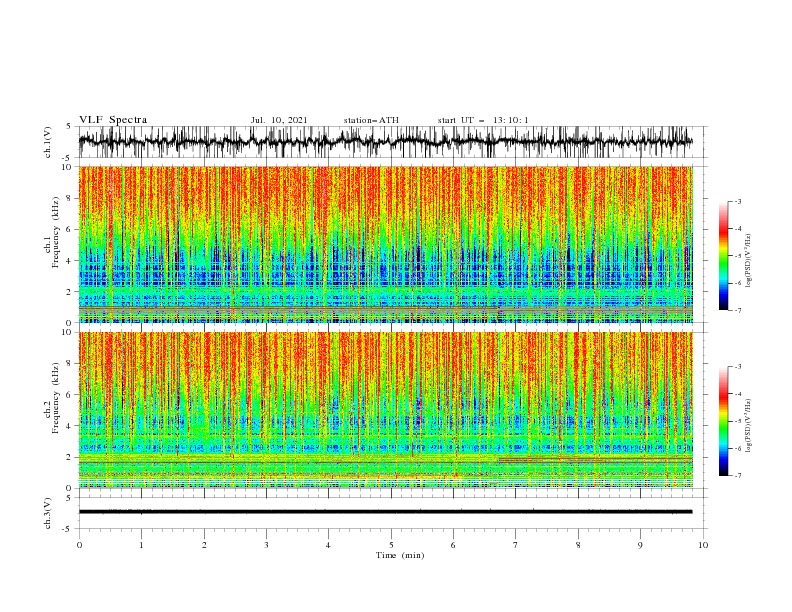Click the "ch.3(V)" axis label
The width and height of the screenshot is (792, 612).
(x=48, y=513)
